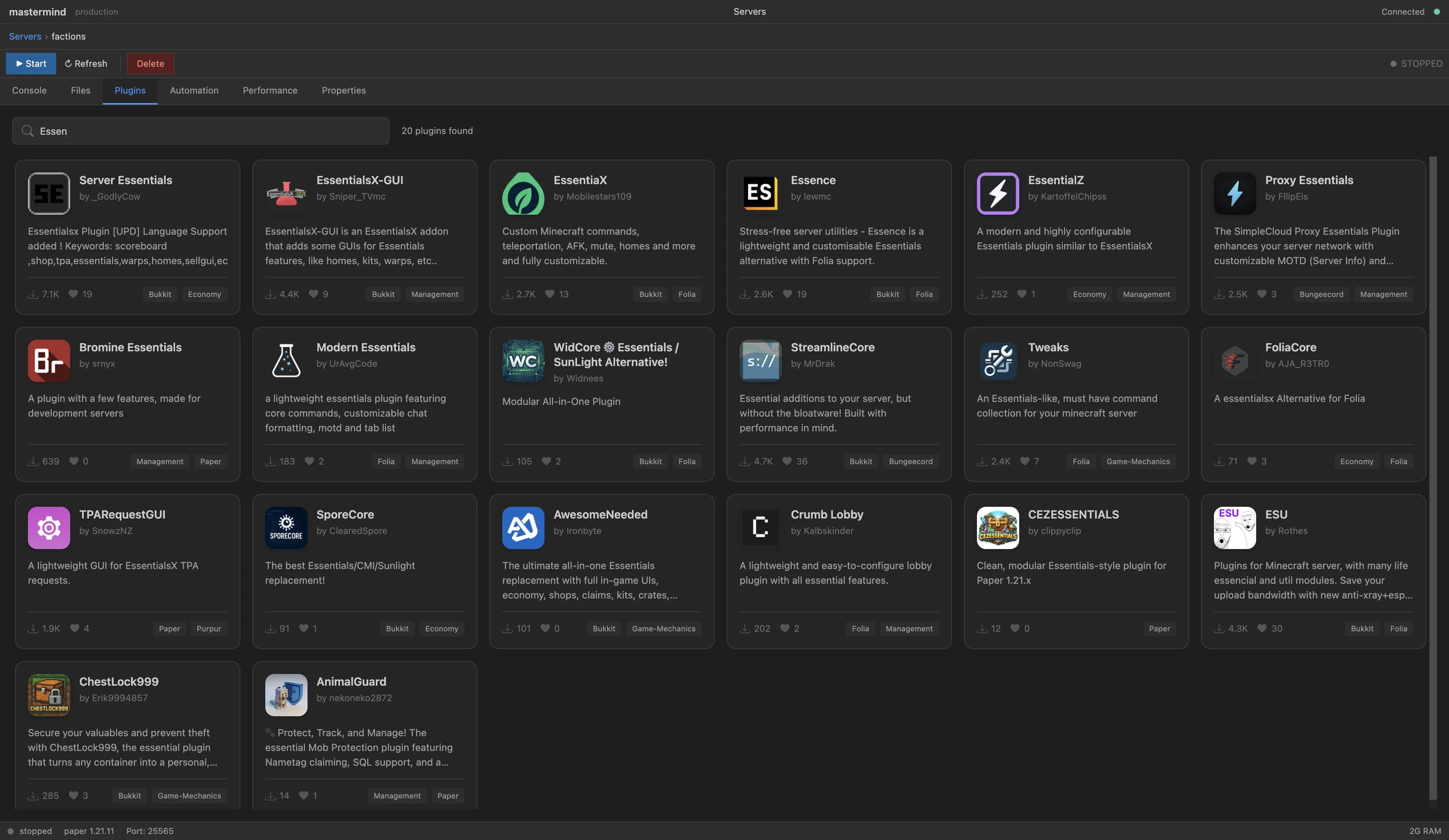Select the EssentialsX-GUI plugin icon
The image size is (1449, 840).
[286, 193]
